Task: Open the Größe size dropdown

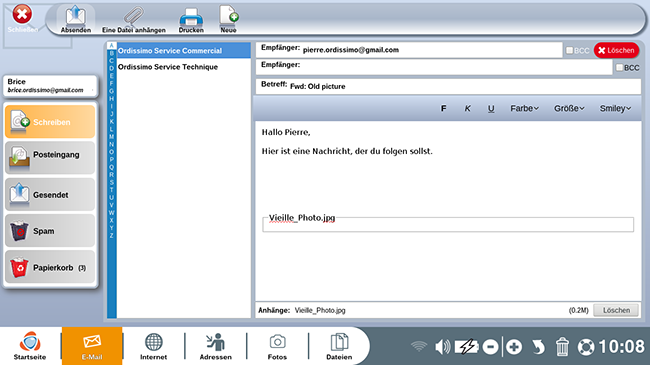Action: tap(569, 108)
